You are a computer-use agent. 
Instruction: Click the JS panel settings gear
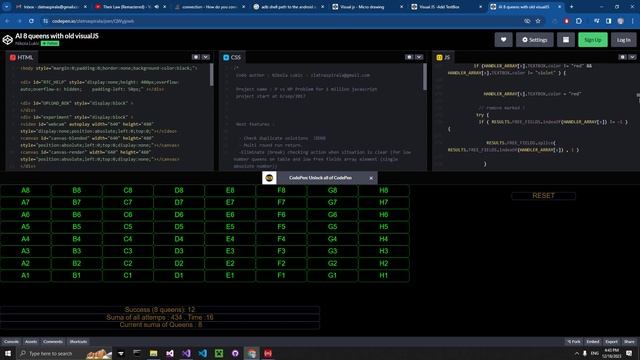pyautogui.click(x=622, y=57)
